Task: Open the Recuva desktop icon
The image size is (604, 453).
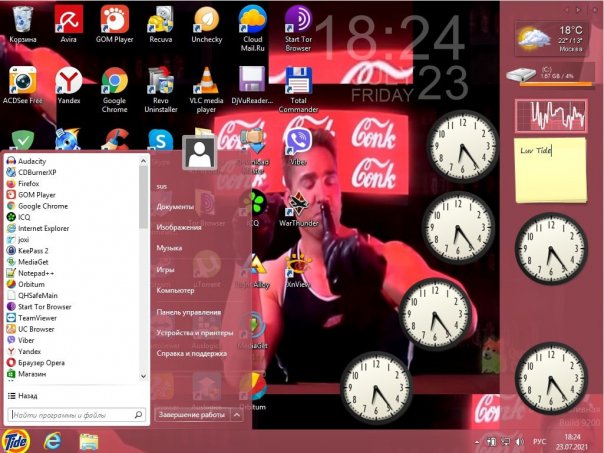Action: tap(160, 22)
